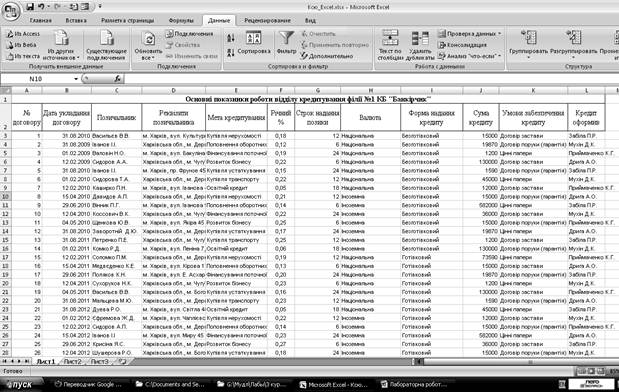
Task: Open the Formulas ribbon tab
Action: [181, 20]
